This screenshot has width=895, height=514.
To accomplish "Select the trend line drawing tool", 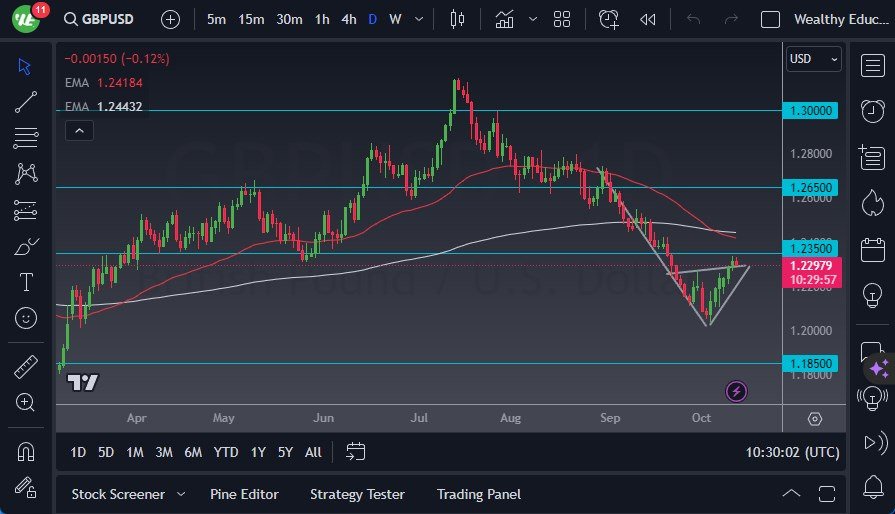I will 26,101.
